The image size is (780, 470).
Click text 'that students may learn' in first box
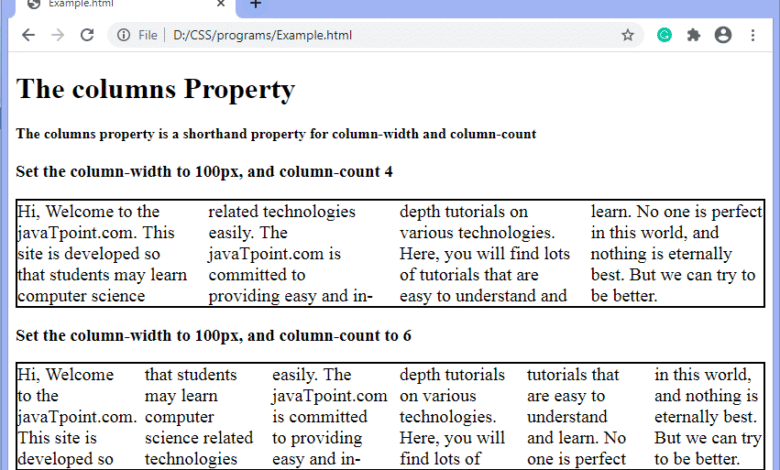point(102,275)
